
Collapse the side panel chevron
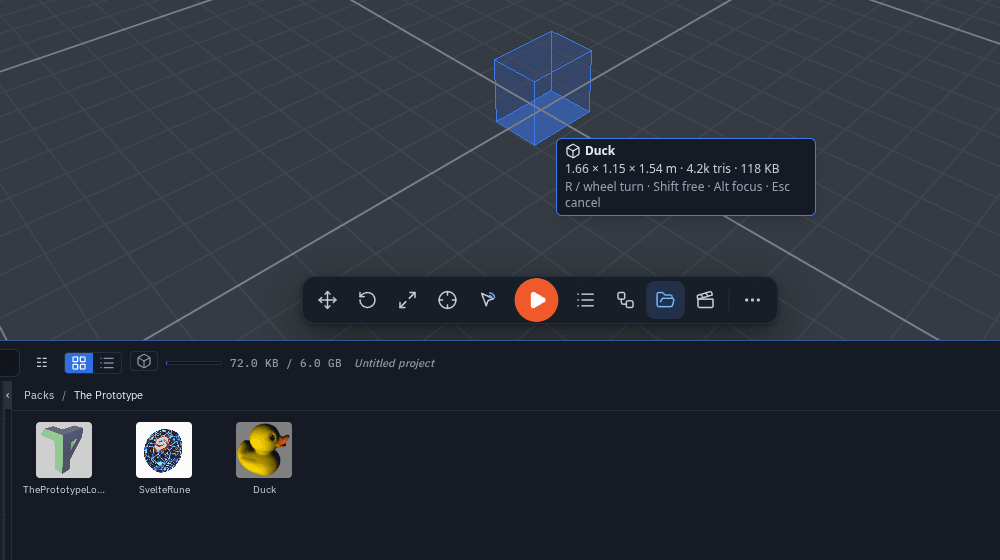tap(8, 395)
